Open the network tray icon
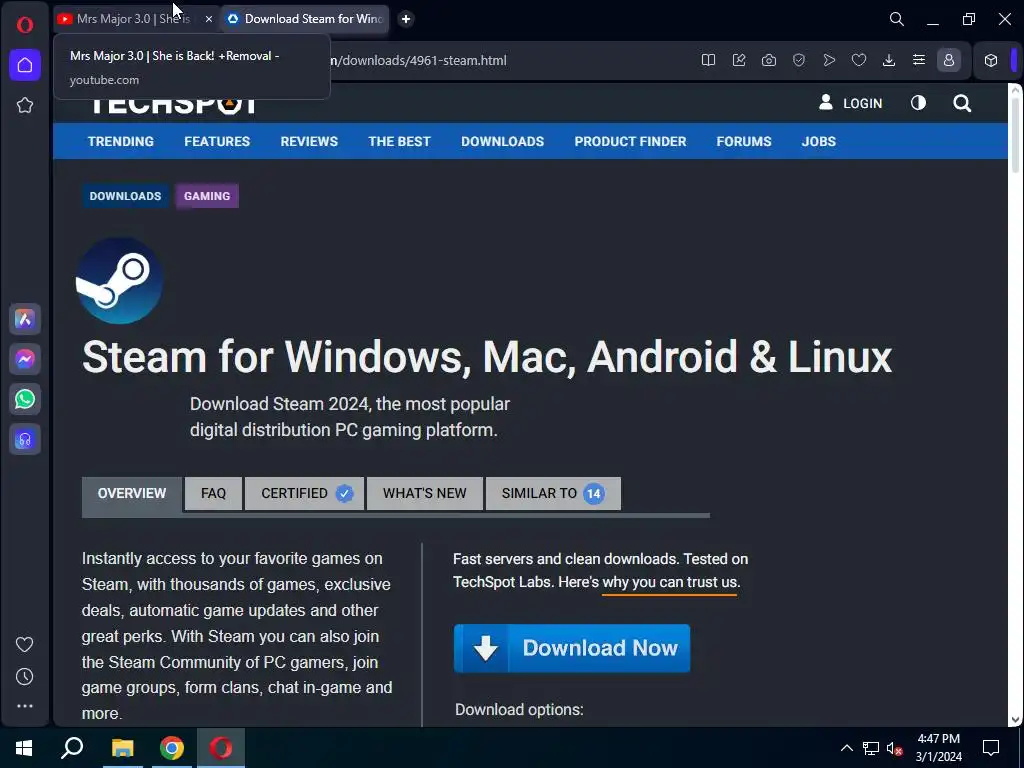1024x768 pixels. 871,748
